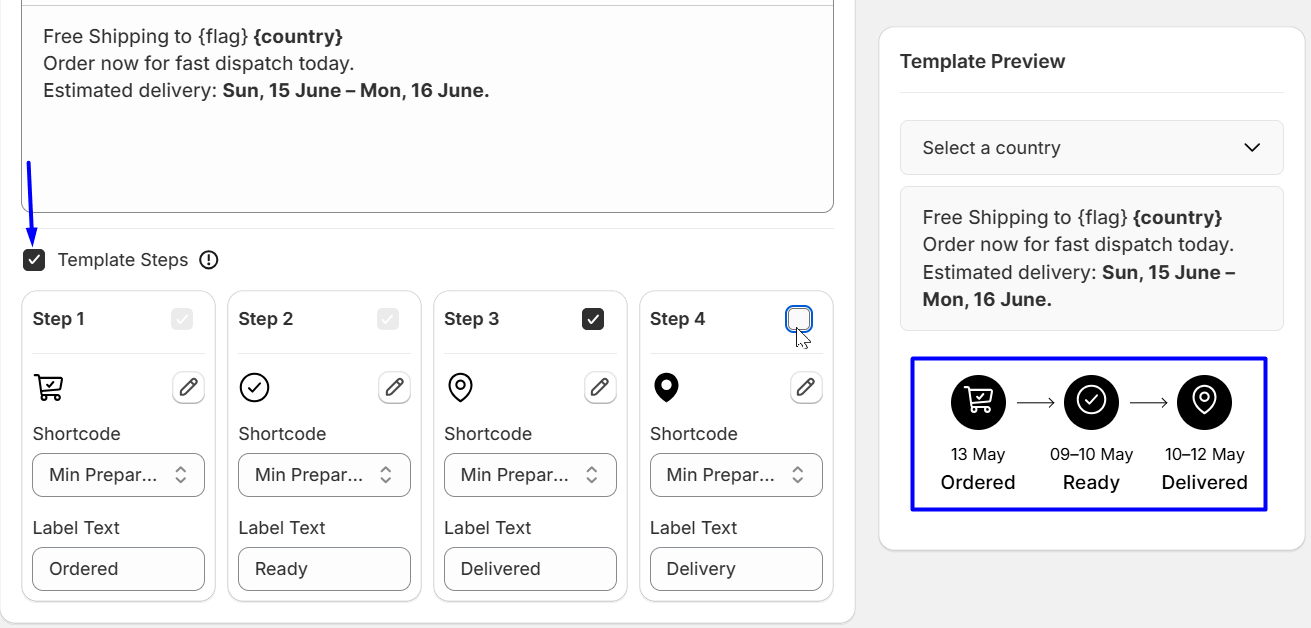1311x628 pixels.
Task: Click the pencil icon in Step 4
Action: tap(806, 387)
